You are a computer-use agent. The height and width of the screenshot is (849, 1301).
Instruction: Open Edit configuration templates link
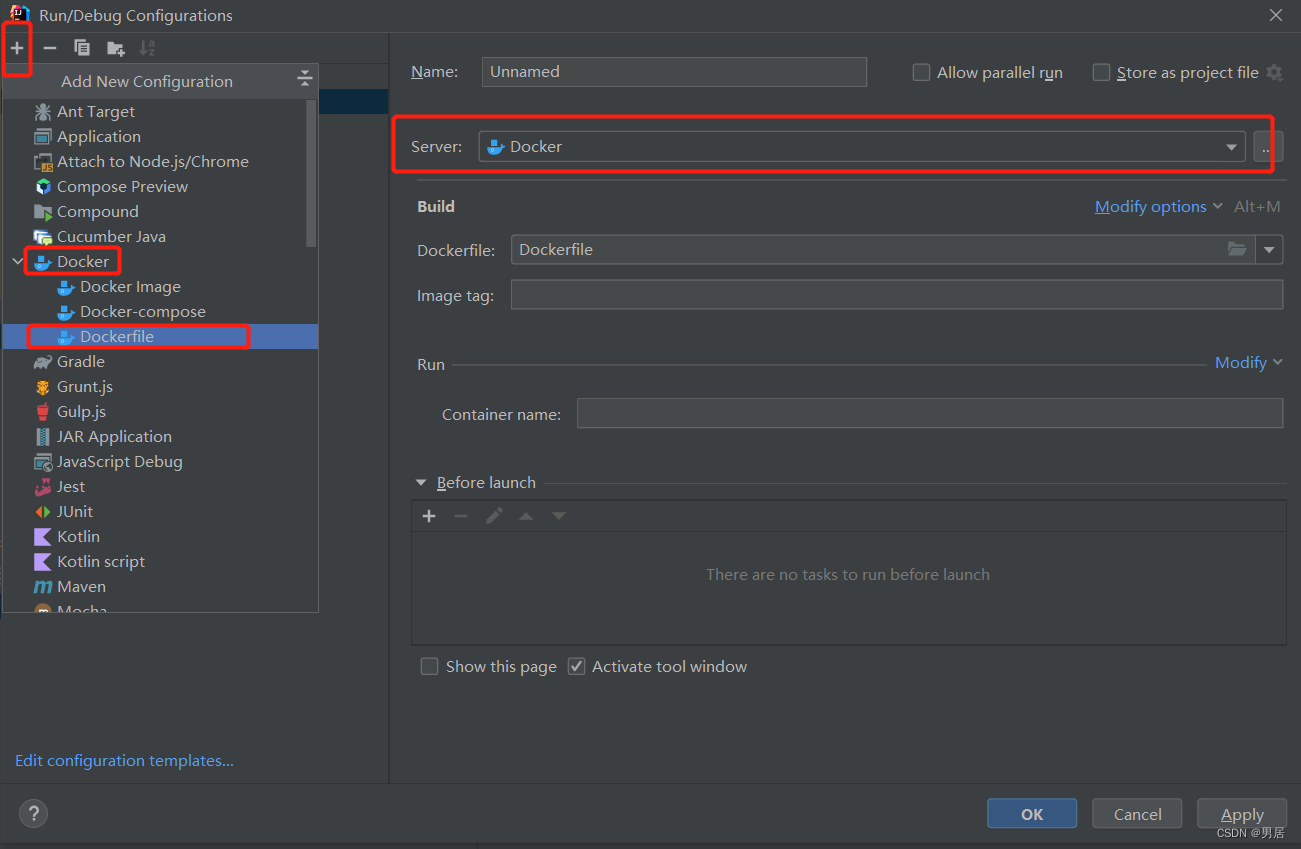click(124, 761)
